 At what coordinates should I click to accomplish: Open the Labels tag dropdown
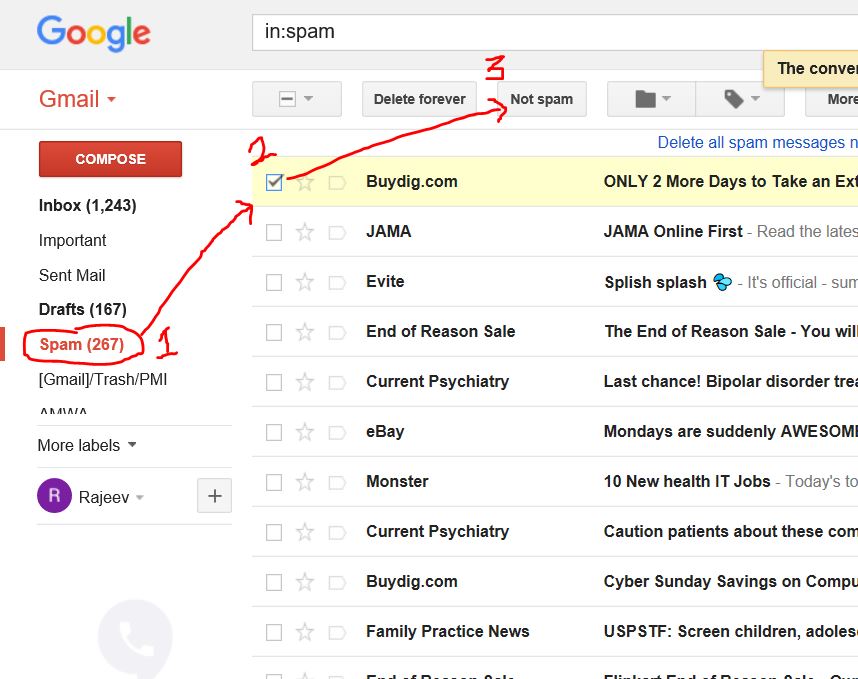click(741, 99)
